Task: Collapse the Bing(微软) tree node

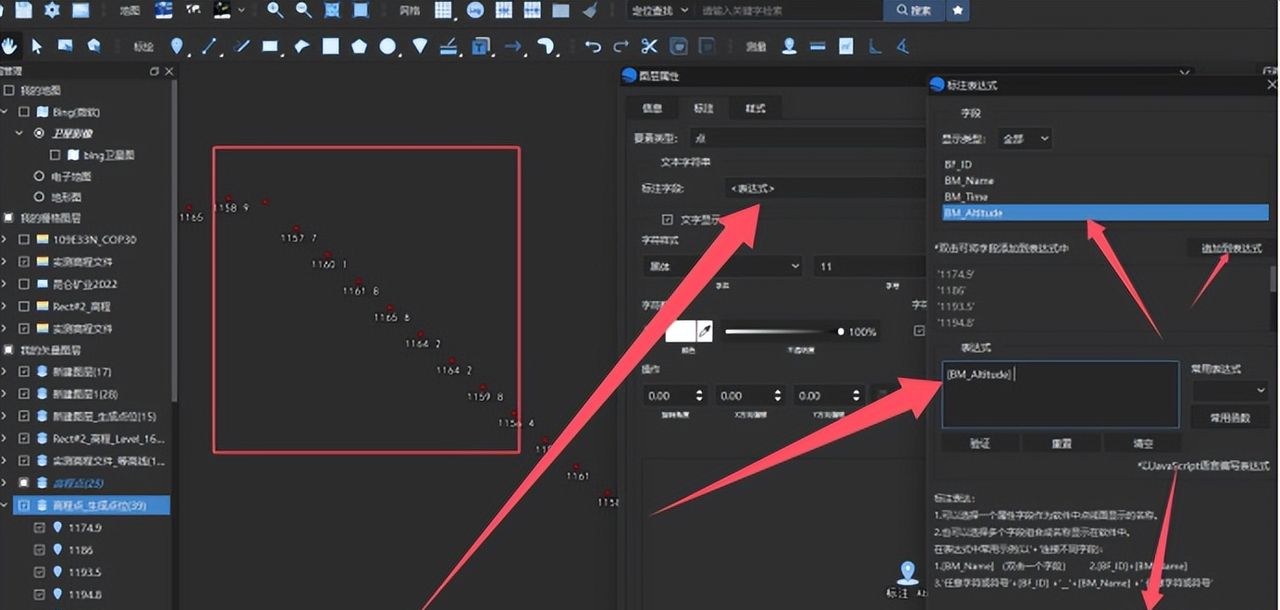Action: point(6,112)
